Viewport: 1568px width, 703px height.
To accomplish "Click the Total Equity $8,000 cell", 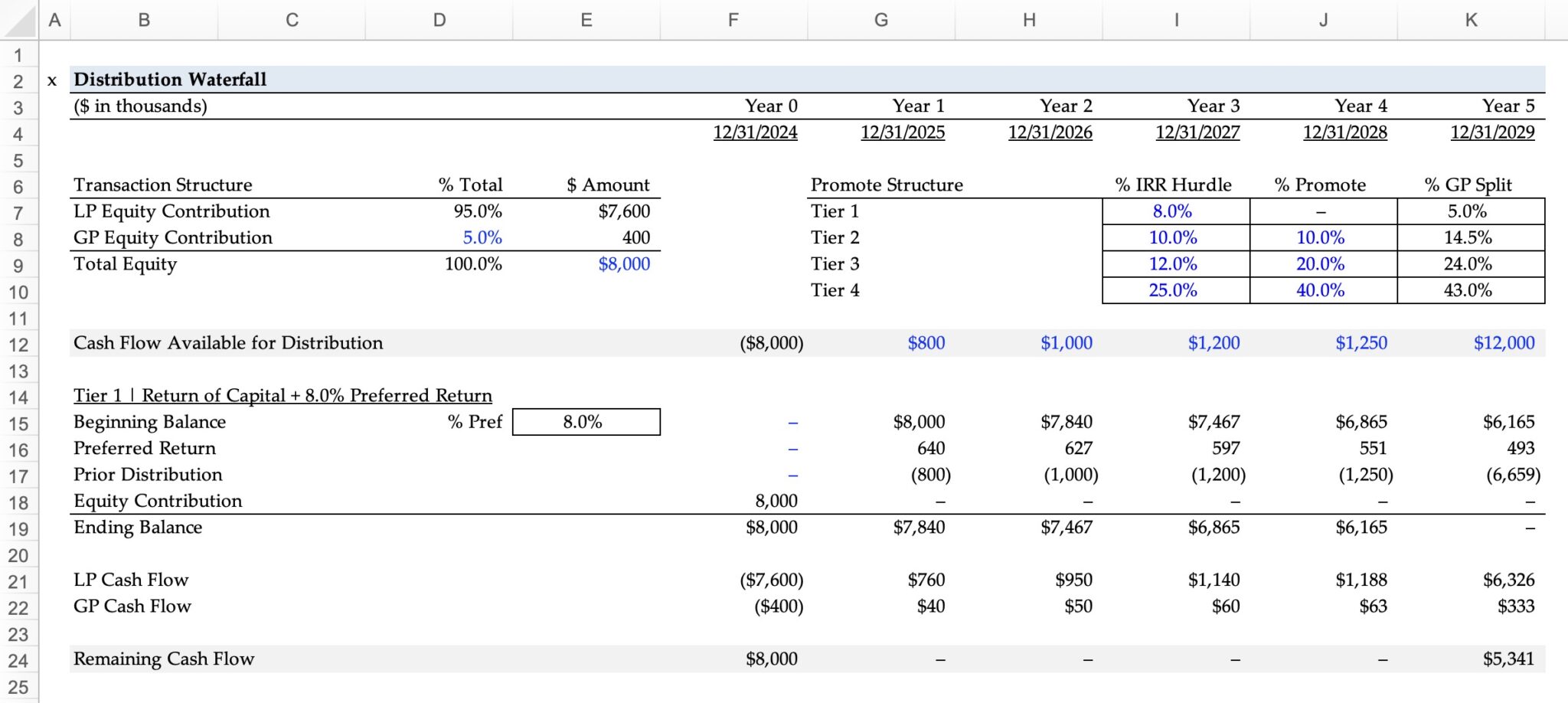I will [624, 264].
